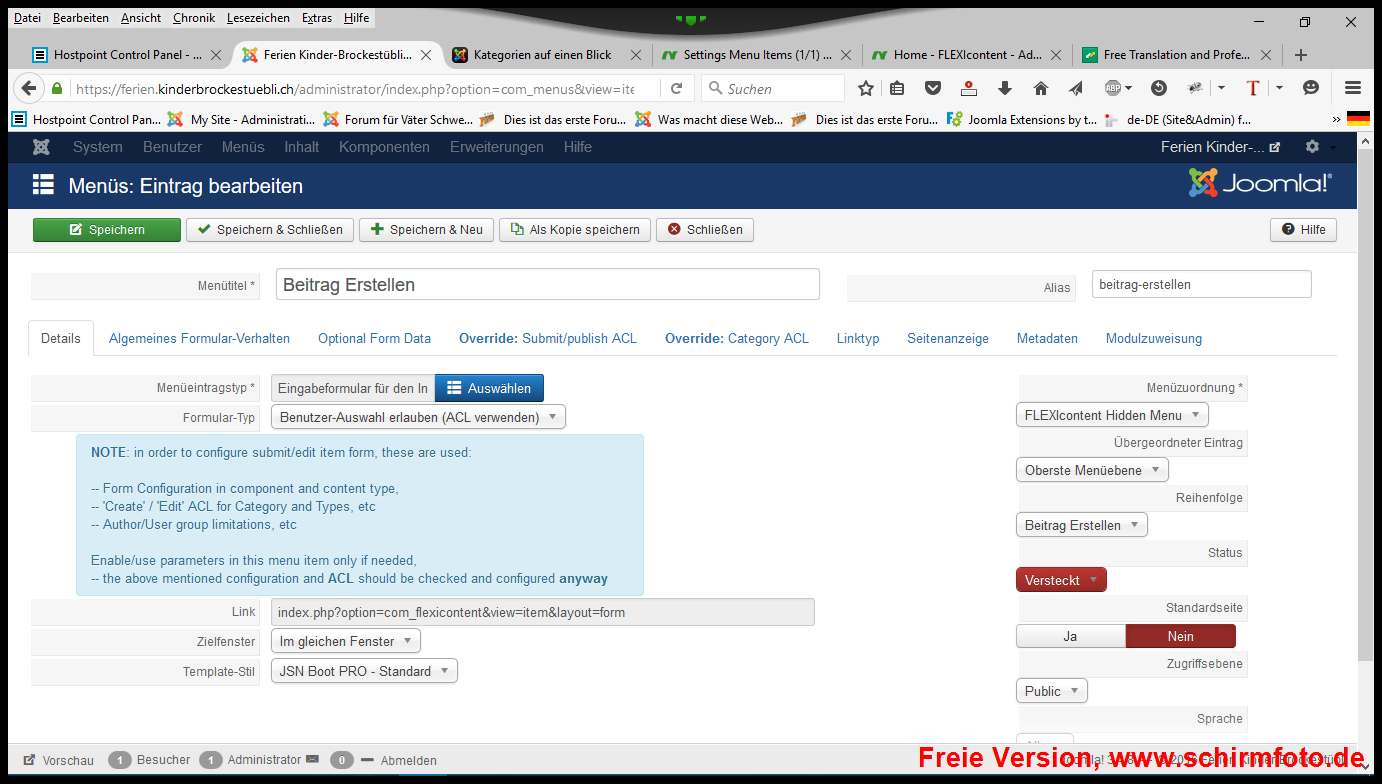Viewport: 1382px width, 784px height.
Task: Bookmark this page with the star icon
Action: 866,88
